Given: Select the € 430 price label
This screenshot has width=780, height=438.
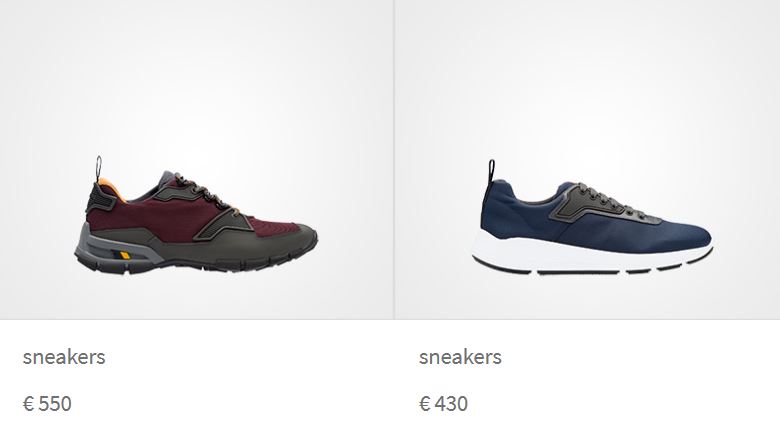Looking at the screenshot, I should pyautogui.click(x=443, y=404).
